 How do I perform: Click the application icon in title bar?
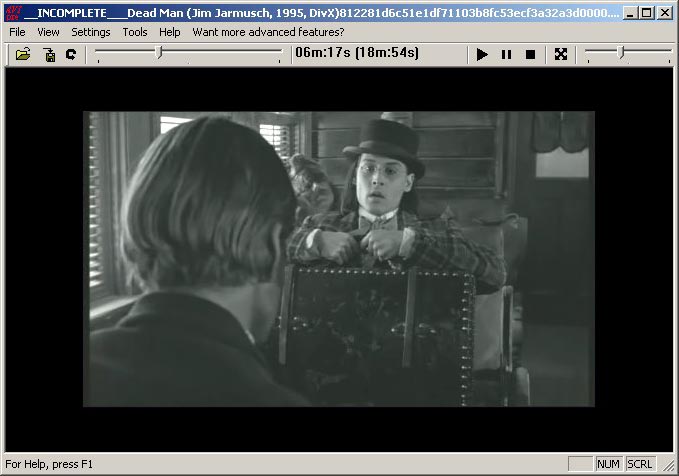coord(13,13)
